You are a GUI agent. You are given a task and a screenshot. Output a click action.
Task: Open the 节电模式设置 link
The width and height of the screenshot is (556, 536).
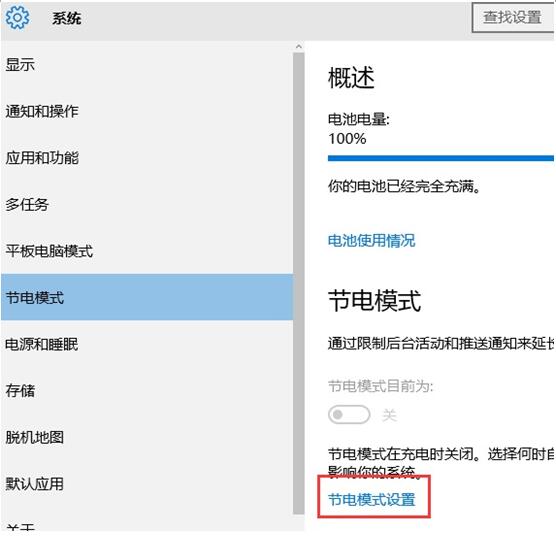[x=371, y=499]
